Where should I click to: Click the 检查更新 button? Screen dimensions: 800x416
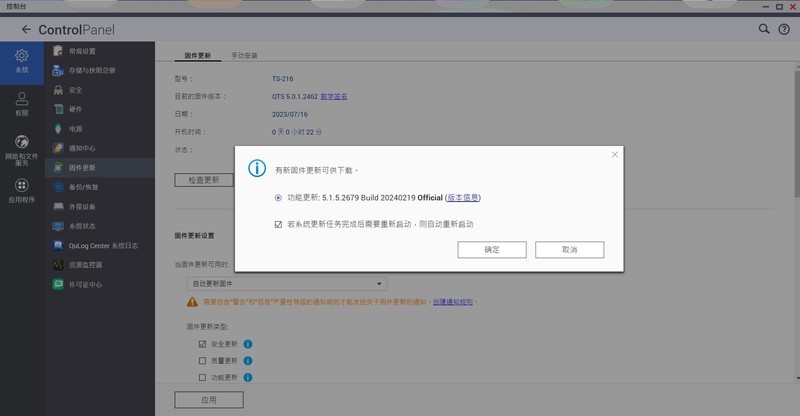pyautogui.click(x=204, y=180)
